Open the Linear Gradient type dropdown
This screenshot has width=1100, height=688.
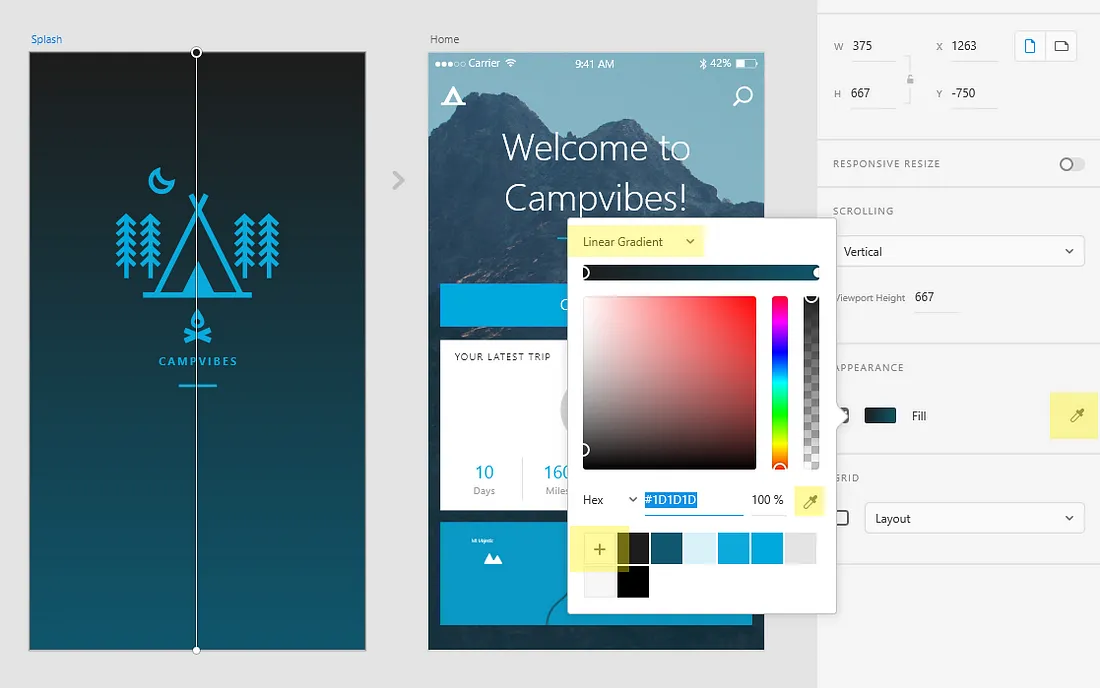tap(638, 241)
